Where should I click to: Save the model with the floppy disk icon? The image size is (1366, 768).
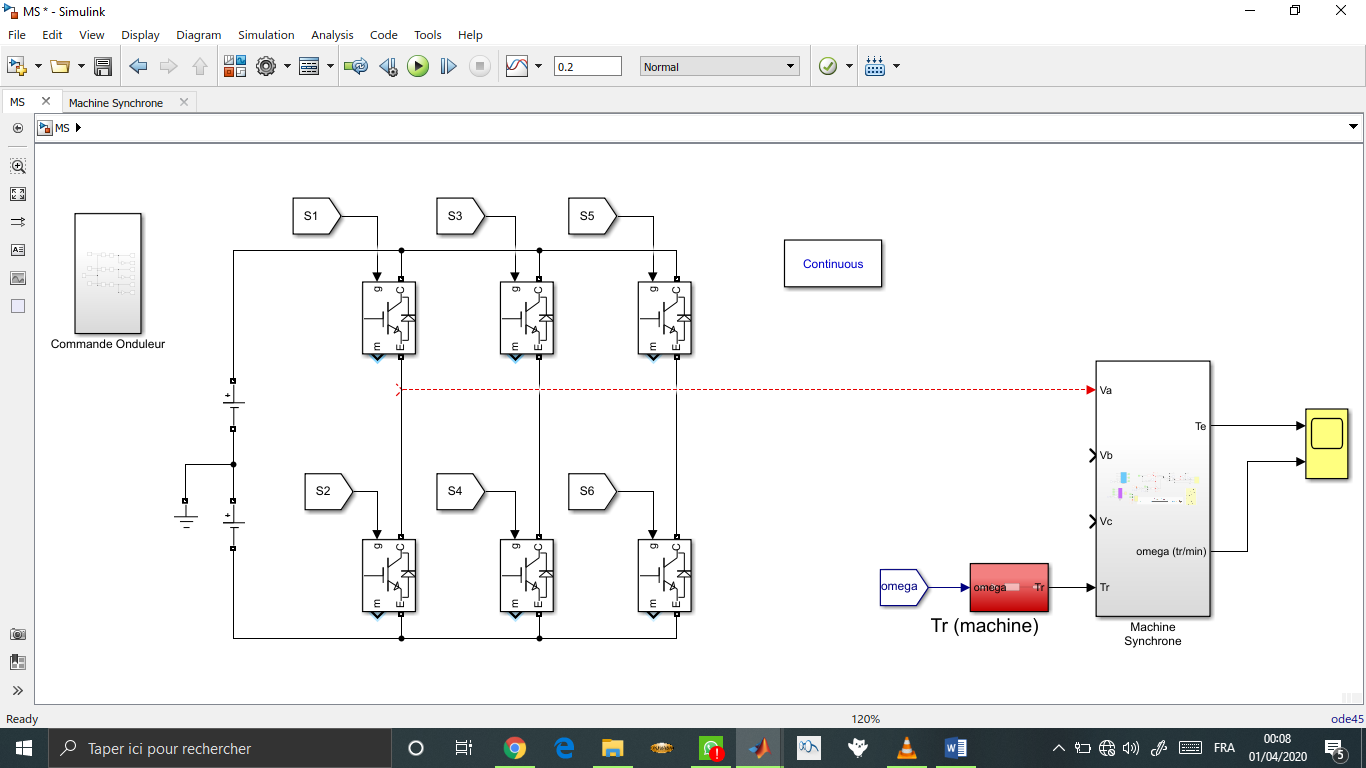point(102,67)
